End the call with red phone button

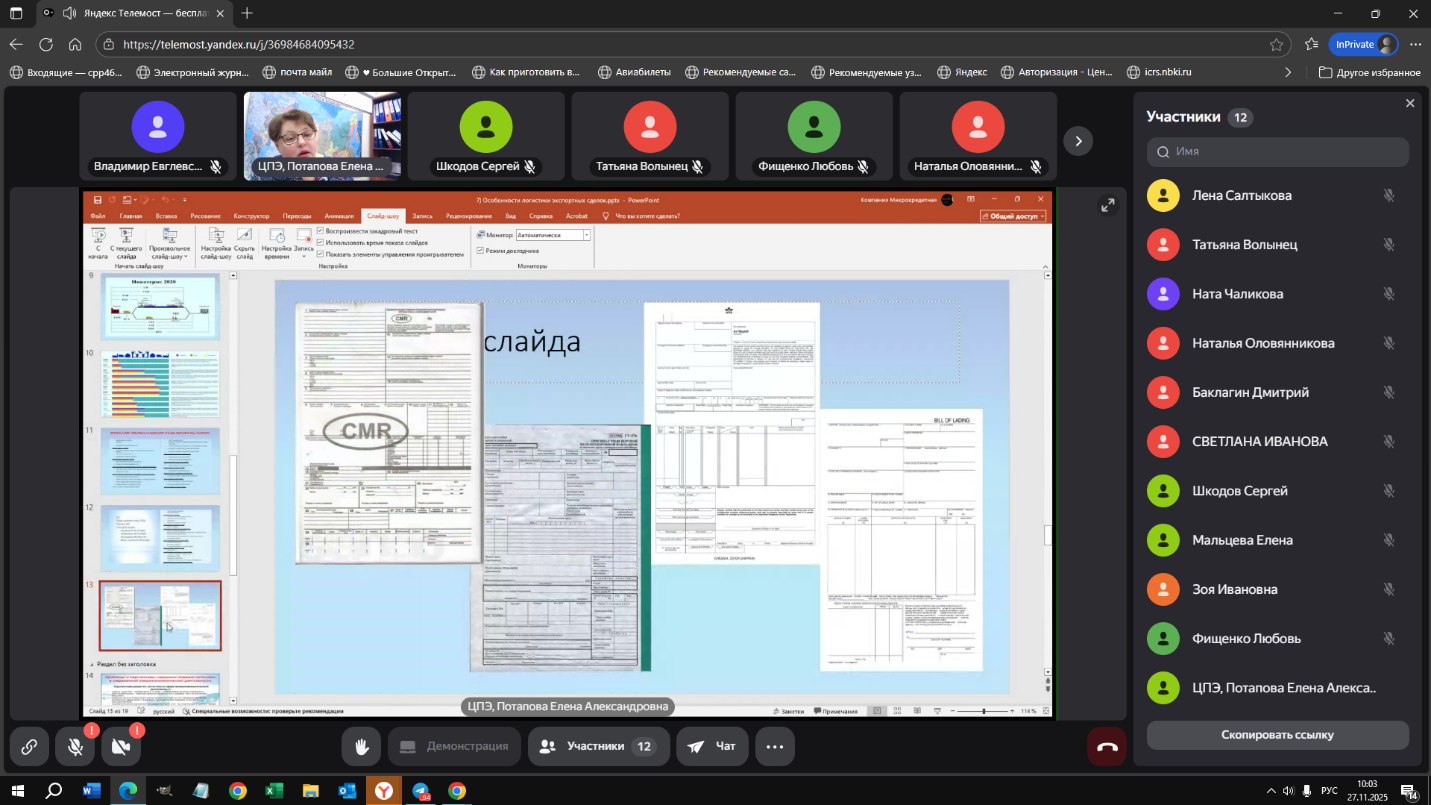pyautogui.click(x=1106, y=746)
